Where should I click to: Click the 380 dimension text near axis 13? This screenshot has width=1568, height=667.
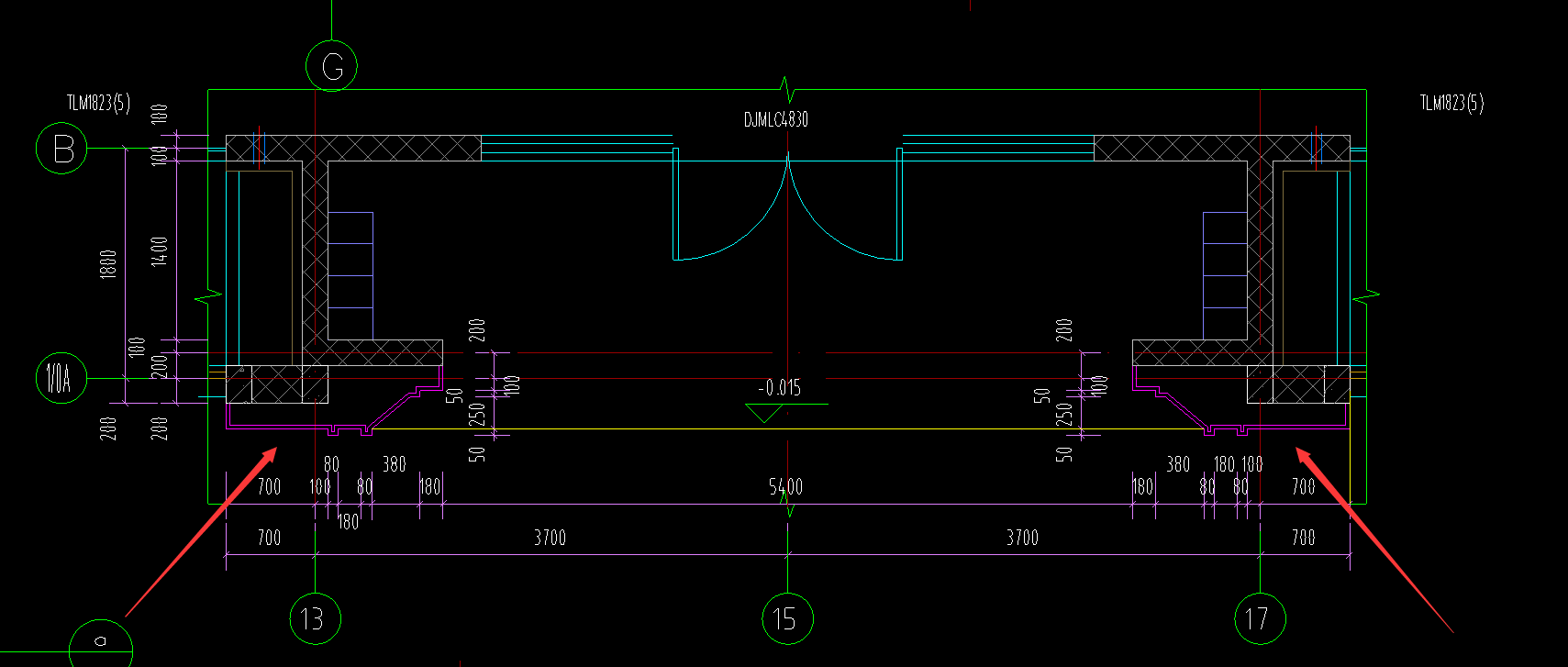[395, 464]
